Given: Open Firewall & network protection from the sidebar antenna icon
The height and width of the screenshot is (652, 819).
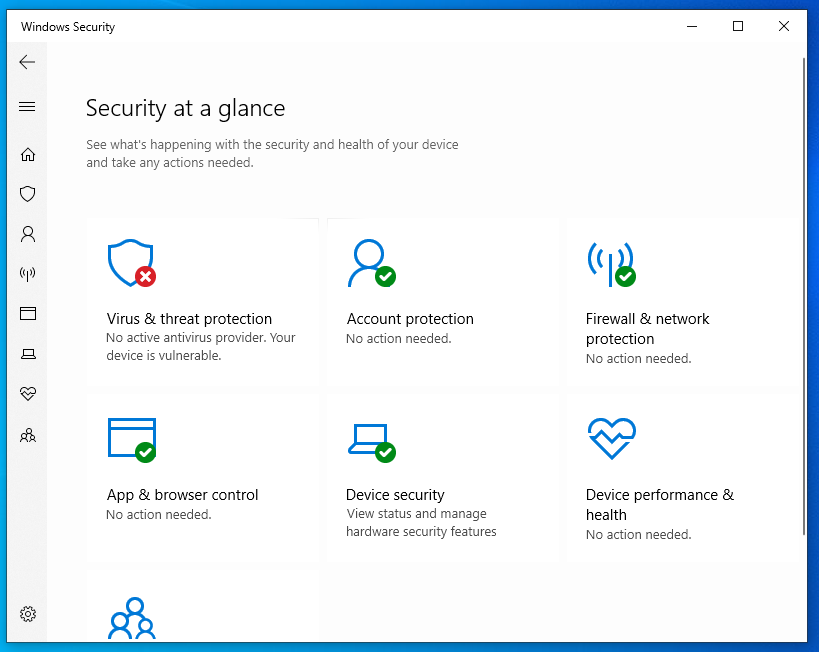Looking at the screenshot, I should coord(28,273).
